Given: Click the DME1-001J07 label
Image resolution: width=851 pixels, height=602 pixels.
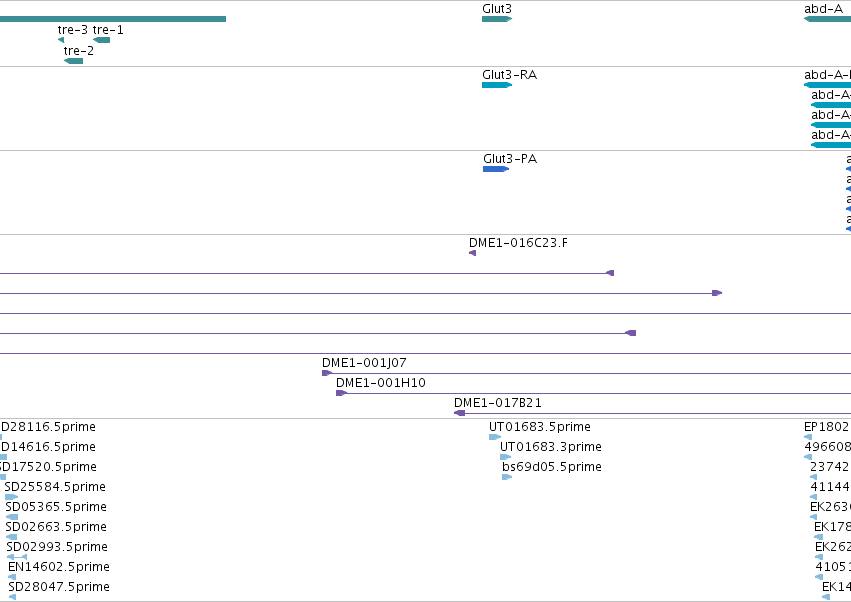Looking at the screenshot, I should point(364,363).
